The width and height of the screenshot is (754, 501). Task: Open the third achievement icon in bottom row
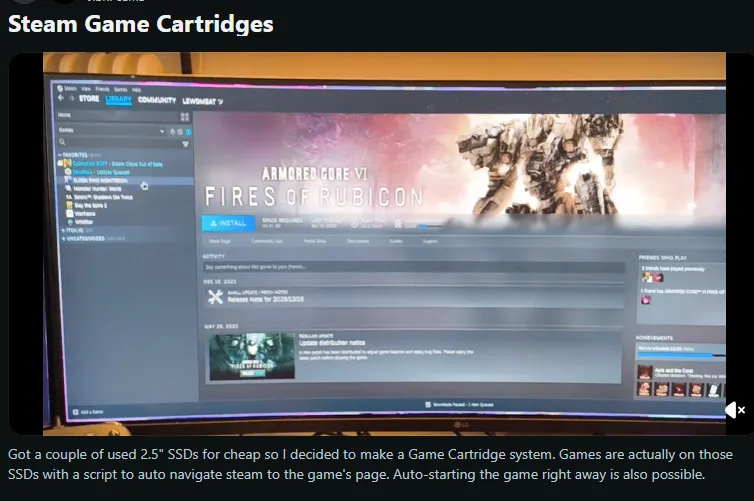tap(679, 389)
